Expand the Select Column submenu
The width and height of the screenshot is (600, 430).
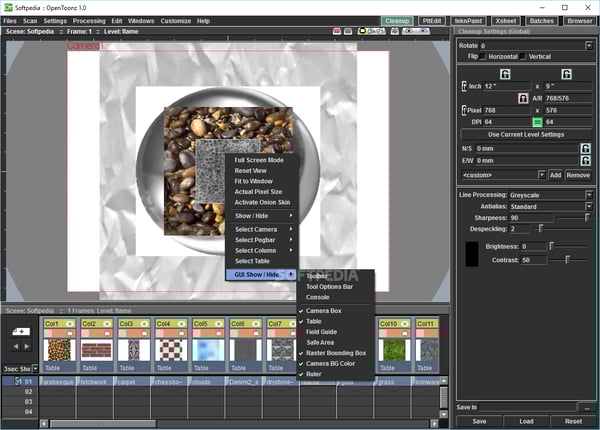tap(261, 250)
